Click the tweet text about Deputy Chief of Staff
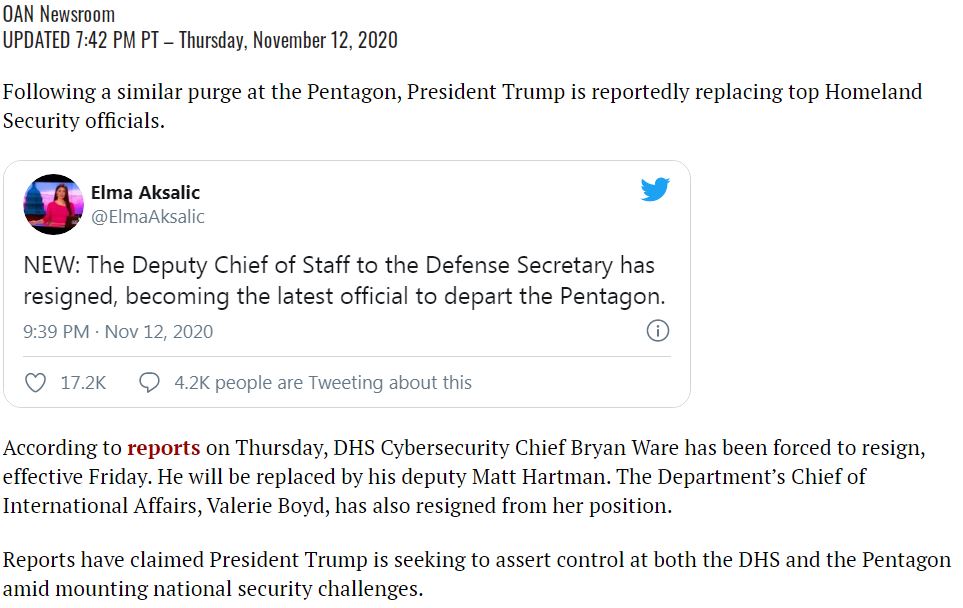 pos(345,281)
